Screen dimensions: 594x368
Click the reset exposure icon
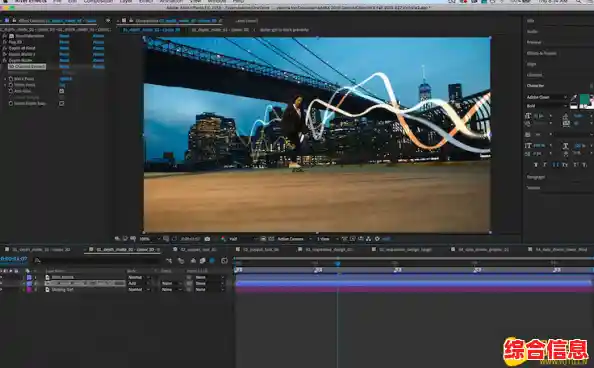377,239
